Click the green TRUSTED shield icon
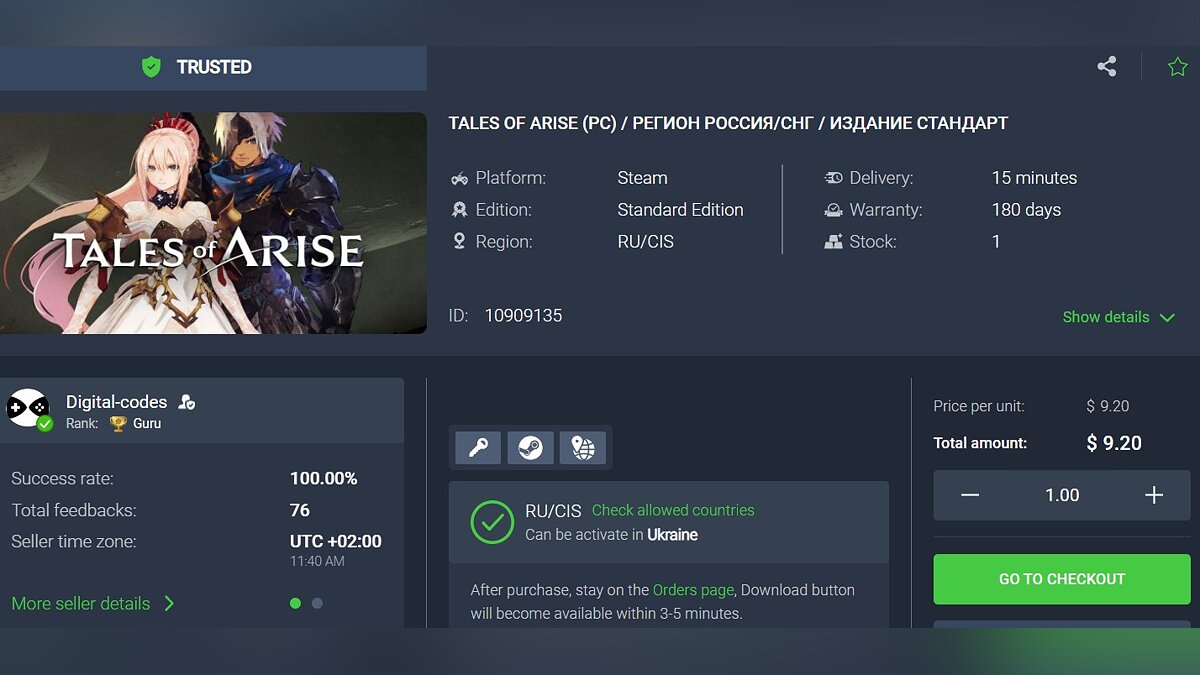This screenshot has height=675, width=1200. point(151,67)
